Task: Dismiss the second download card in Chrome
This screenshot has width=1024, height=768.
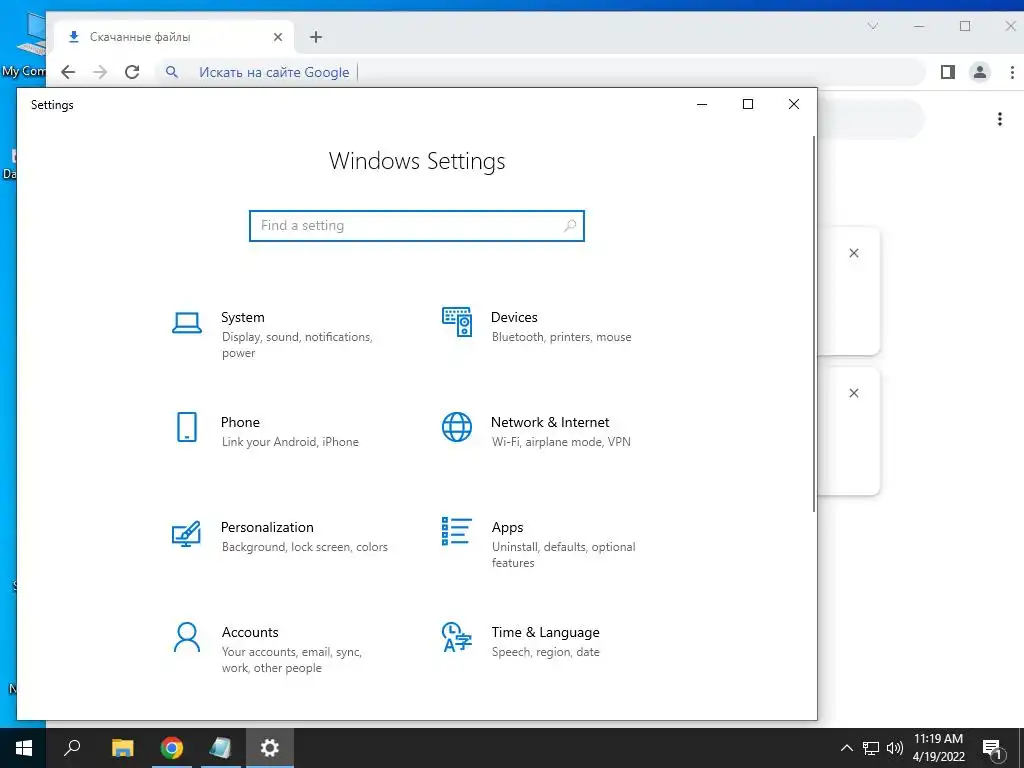Action: point(854,393)
